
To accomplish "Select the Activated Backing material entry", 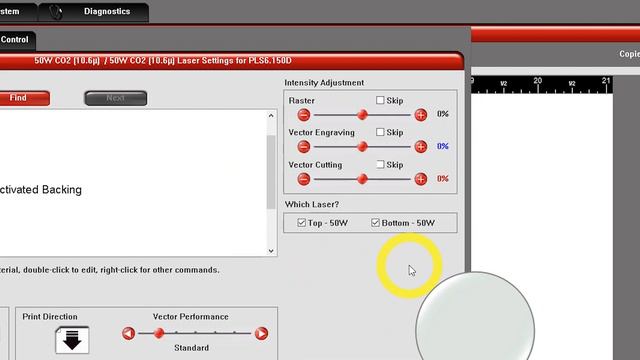I will pos(41,190).
